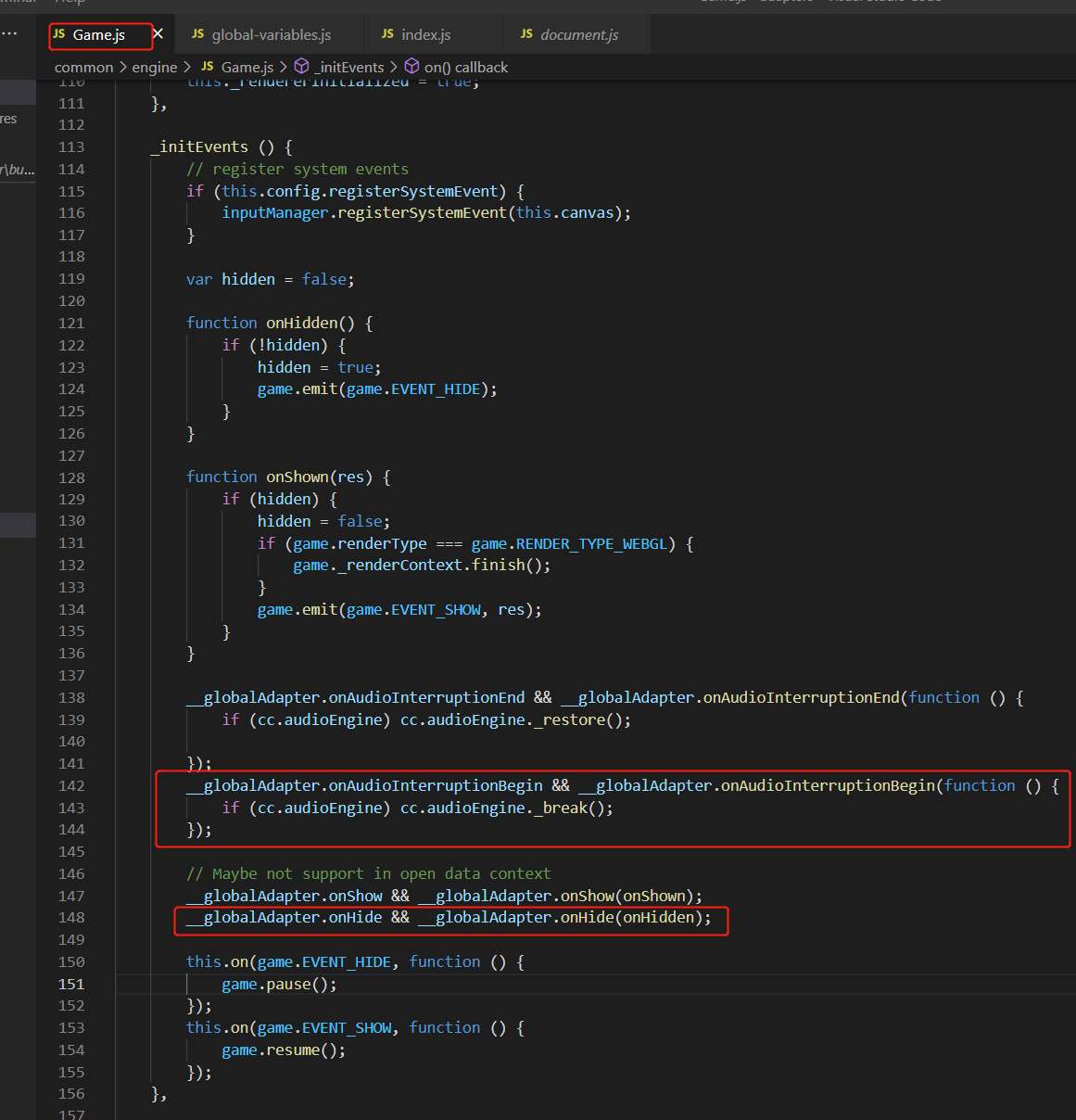Click '_break()' on line 143
Screen dimensions: 1076x1120
569,808
